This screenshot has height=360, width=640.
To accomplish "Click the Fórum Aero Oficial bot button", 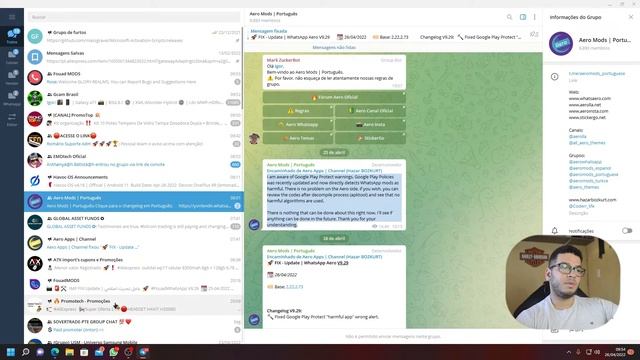I will (334, 97).
